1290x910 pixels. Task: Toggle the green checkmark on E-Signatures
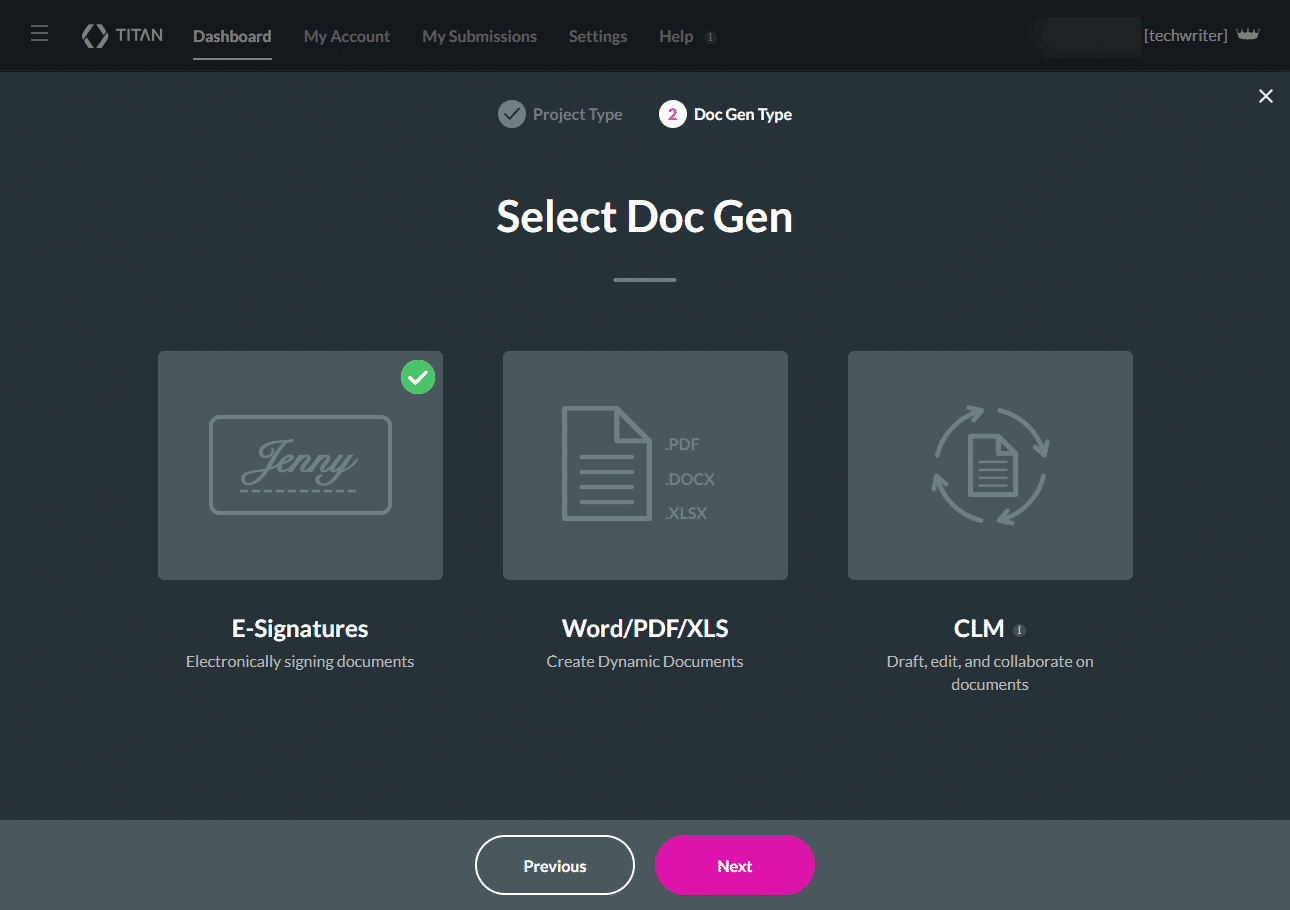(418, 377)
